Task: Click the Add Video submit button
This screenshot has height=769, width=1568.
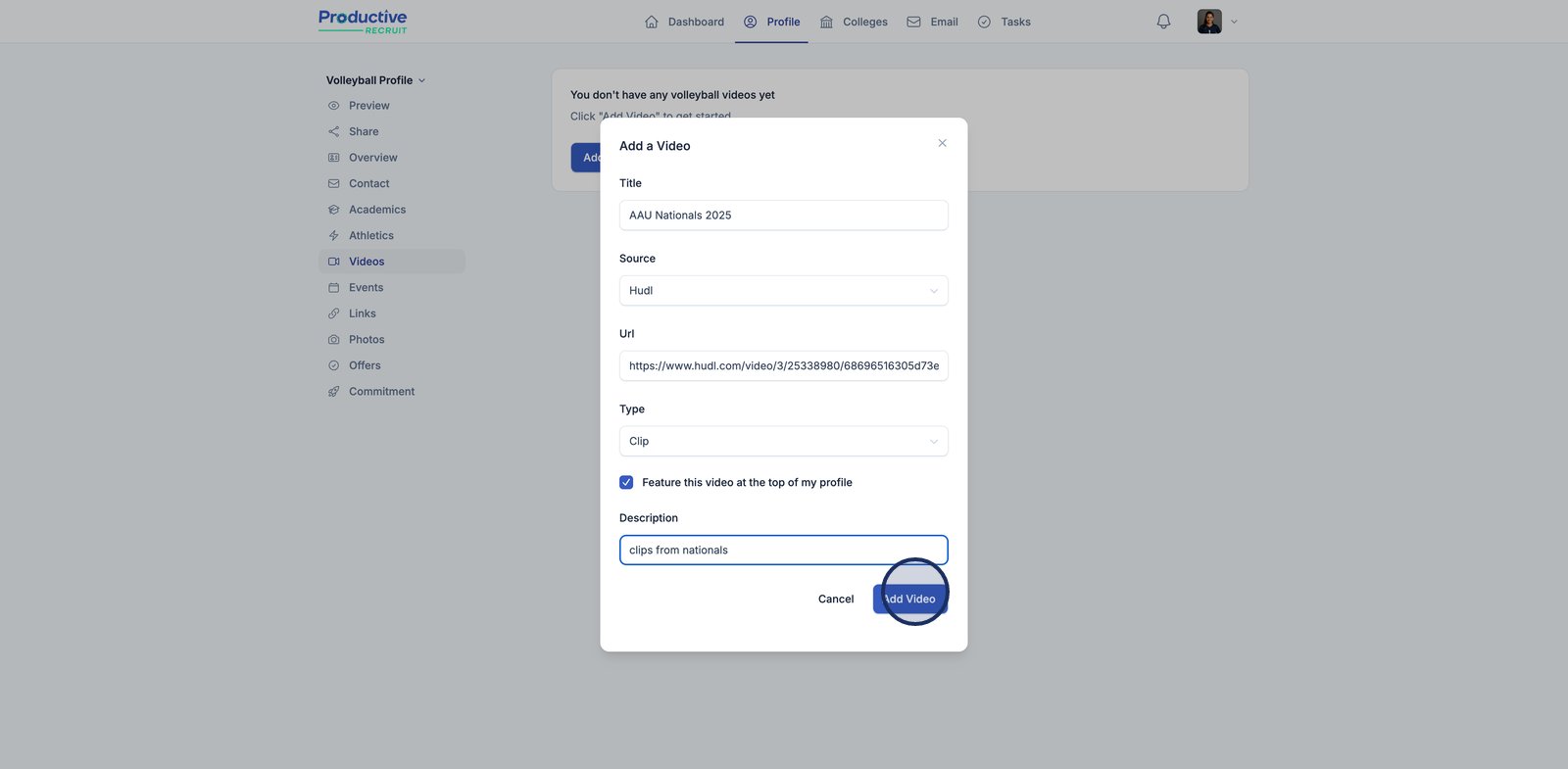Action: pyautogui.click(x=909, y=600)
